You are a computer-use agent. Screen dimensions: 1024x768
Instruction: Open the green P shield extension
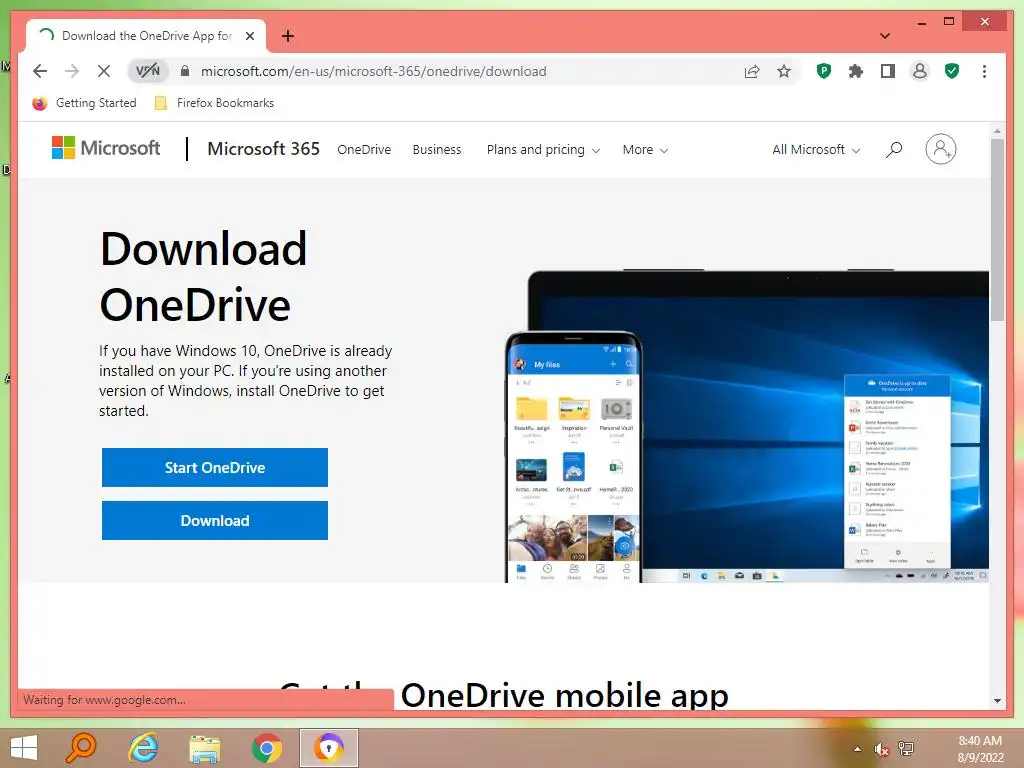pyautogui.click(x=824, y=71)
